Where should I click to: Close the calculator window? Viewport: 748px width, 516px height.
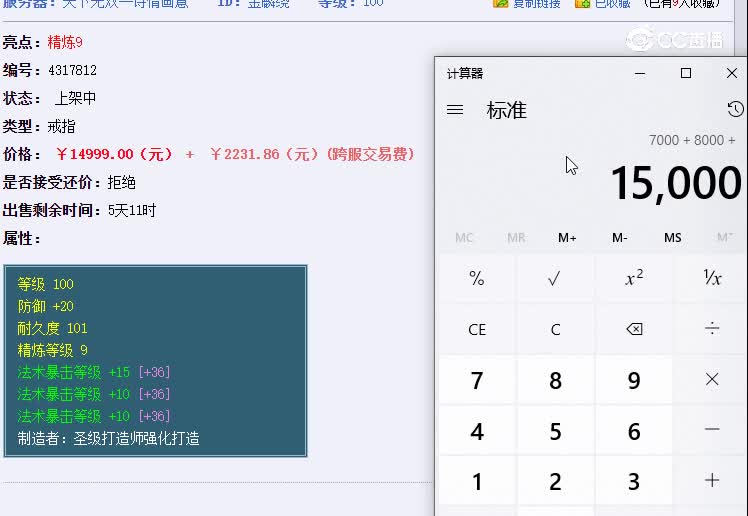click(731, 73)
